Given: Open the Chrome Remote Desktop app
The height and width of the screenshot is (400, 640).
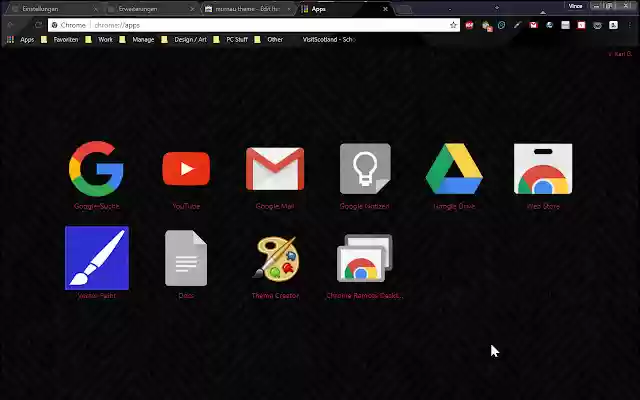Looking at the screenshot, I should tap(365, 258).
